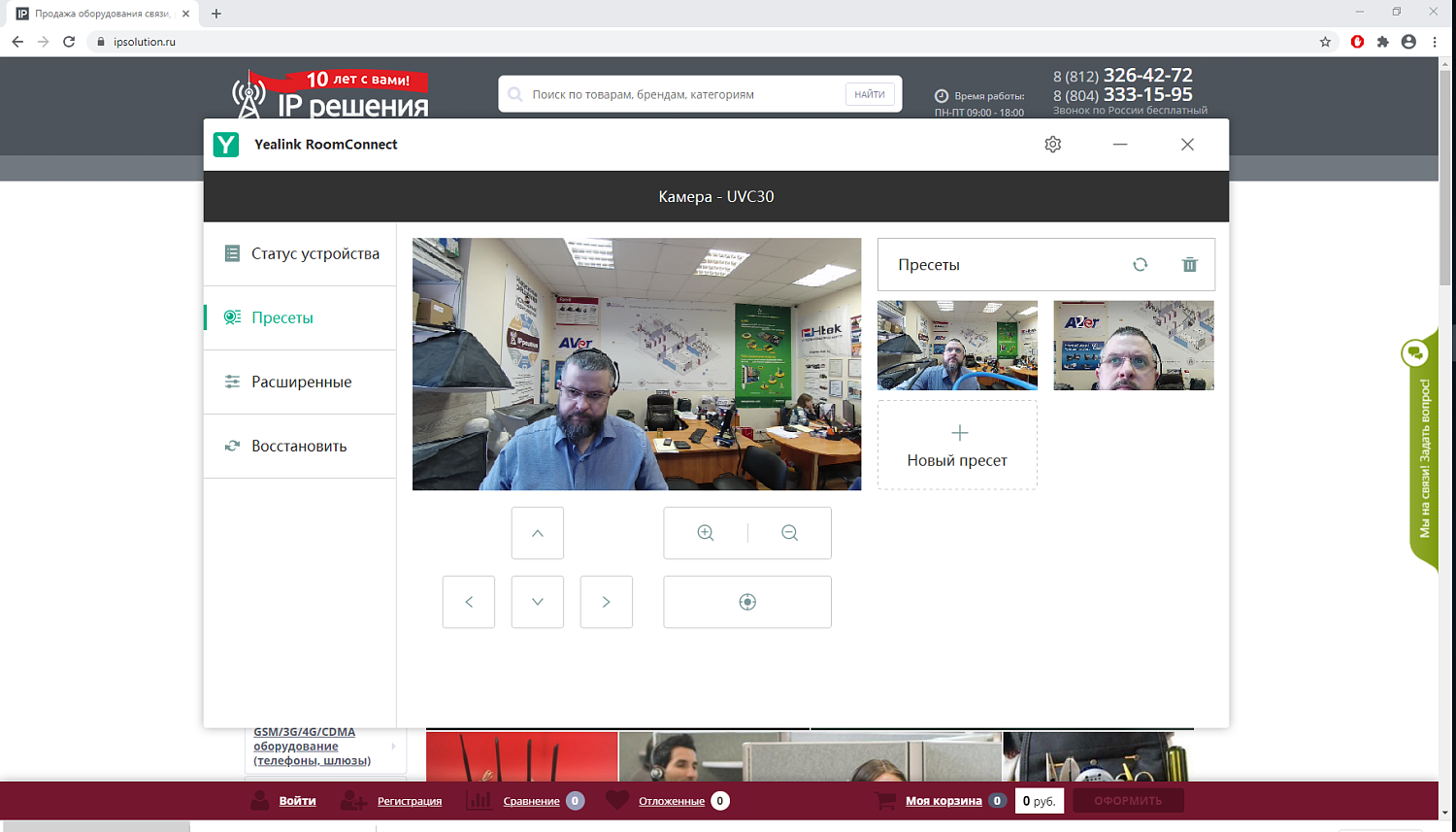Delete presets with trash icon
Screen dimensions: 1456x832
[x=1189, y=265]
